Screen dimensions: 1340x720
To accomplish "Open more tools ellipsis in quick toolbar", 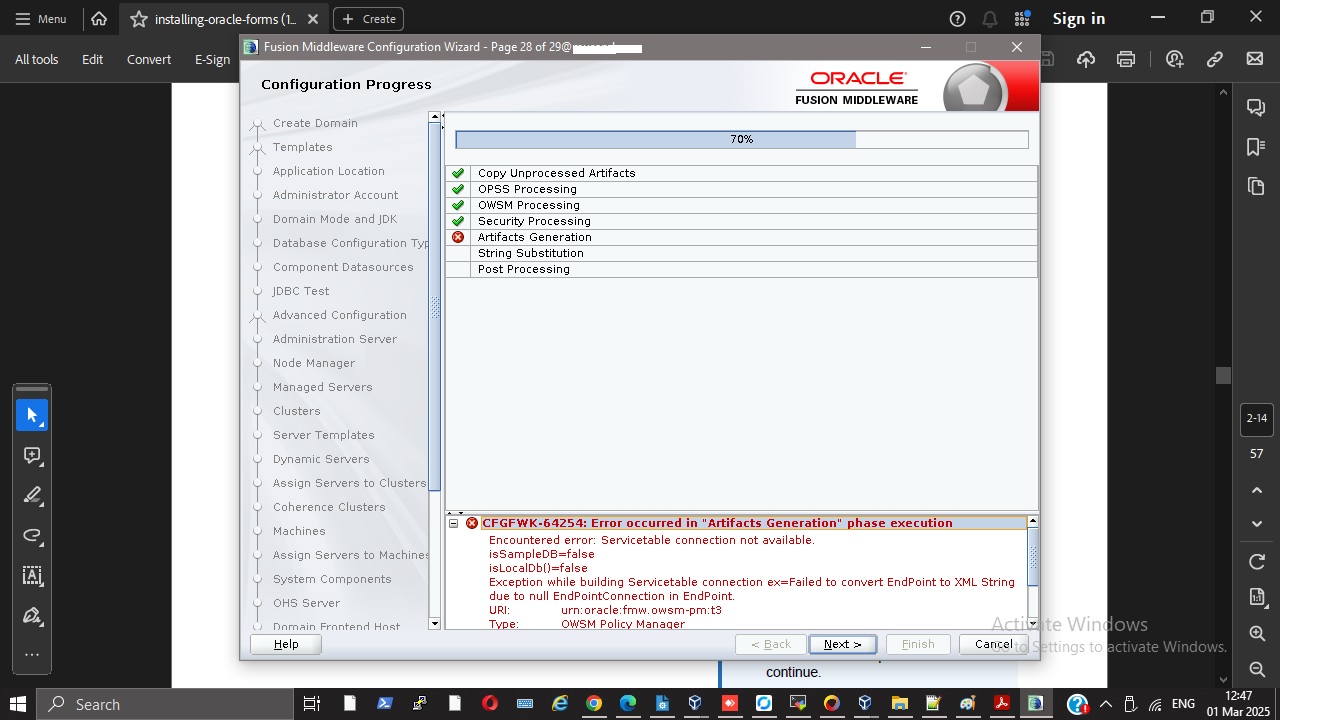I will click(x=32, y=656).
